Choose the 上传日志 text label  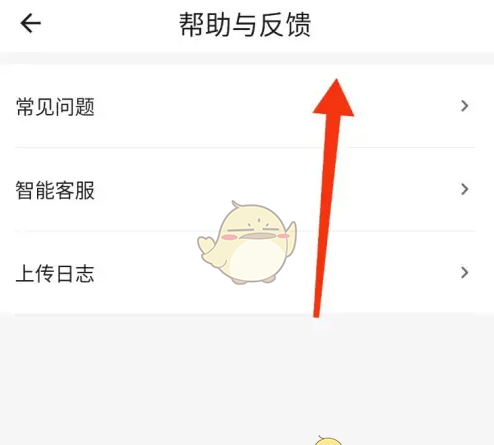click(x=55, y=273)
